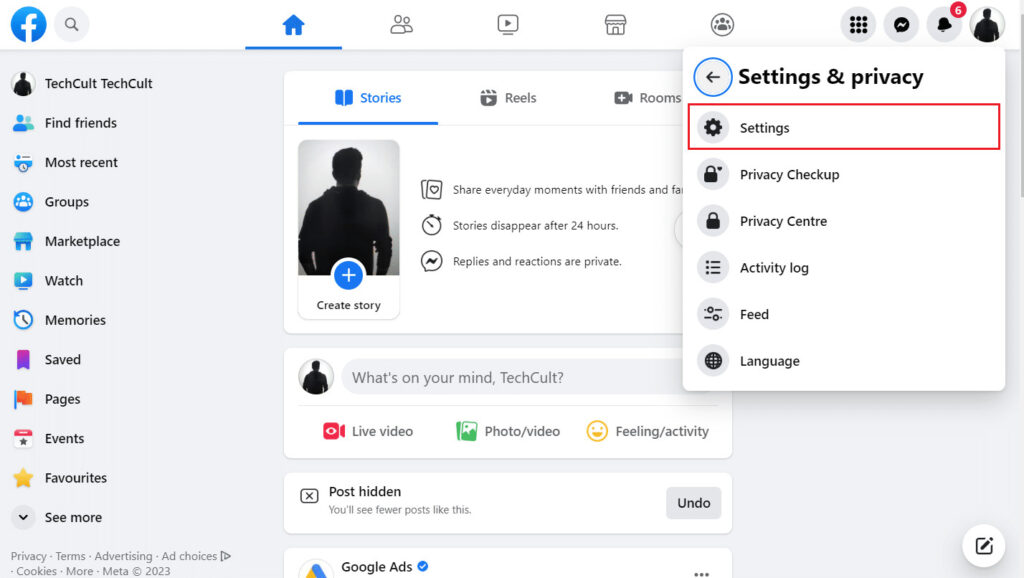Open the account profile picture menu
1024x578 pixels.
(987, 25)
